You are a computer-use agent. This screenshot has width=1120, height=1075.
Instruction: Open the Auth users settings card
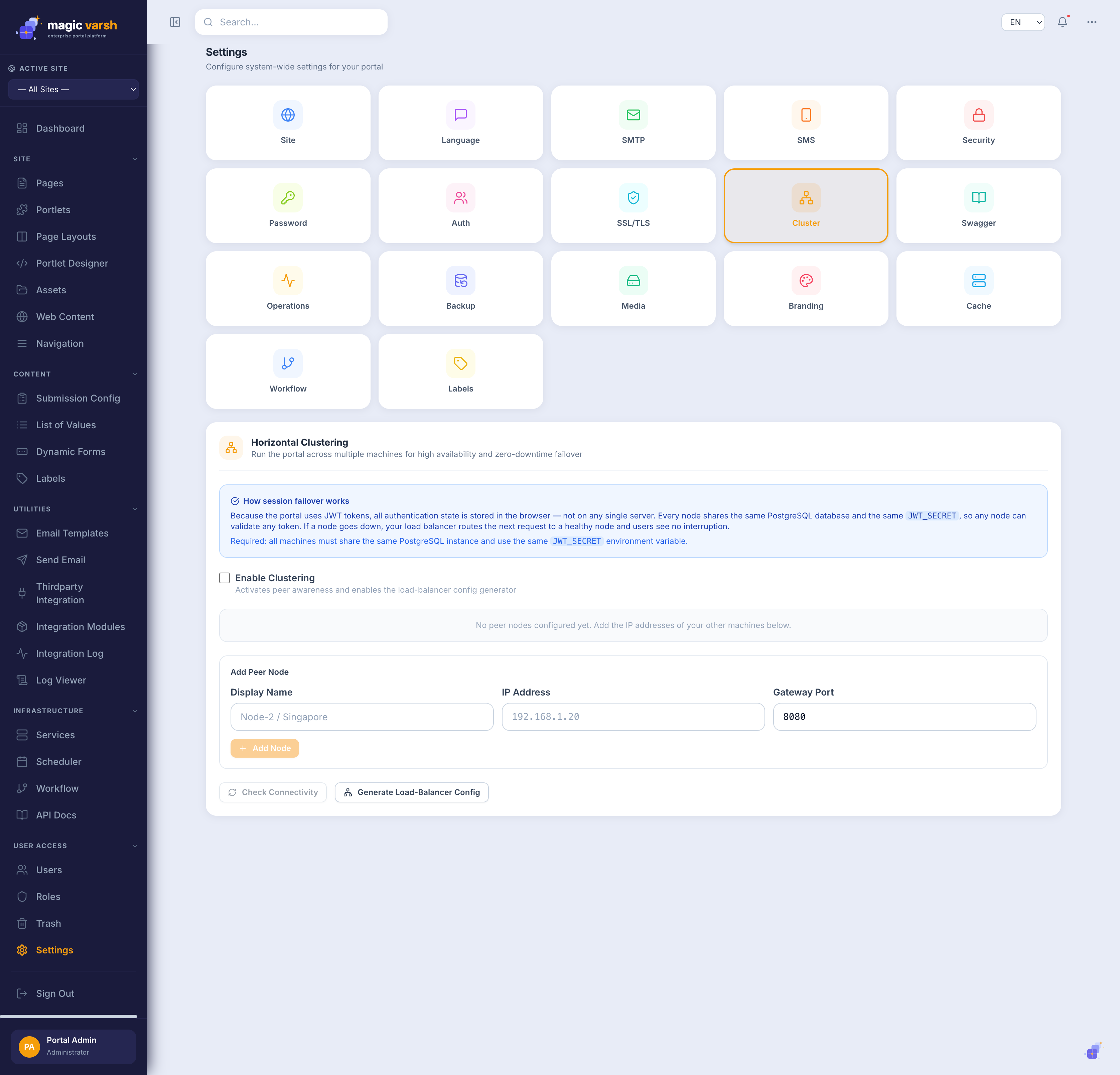tap(460, 206)
